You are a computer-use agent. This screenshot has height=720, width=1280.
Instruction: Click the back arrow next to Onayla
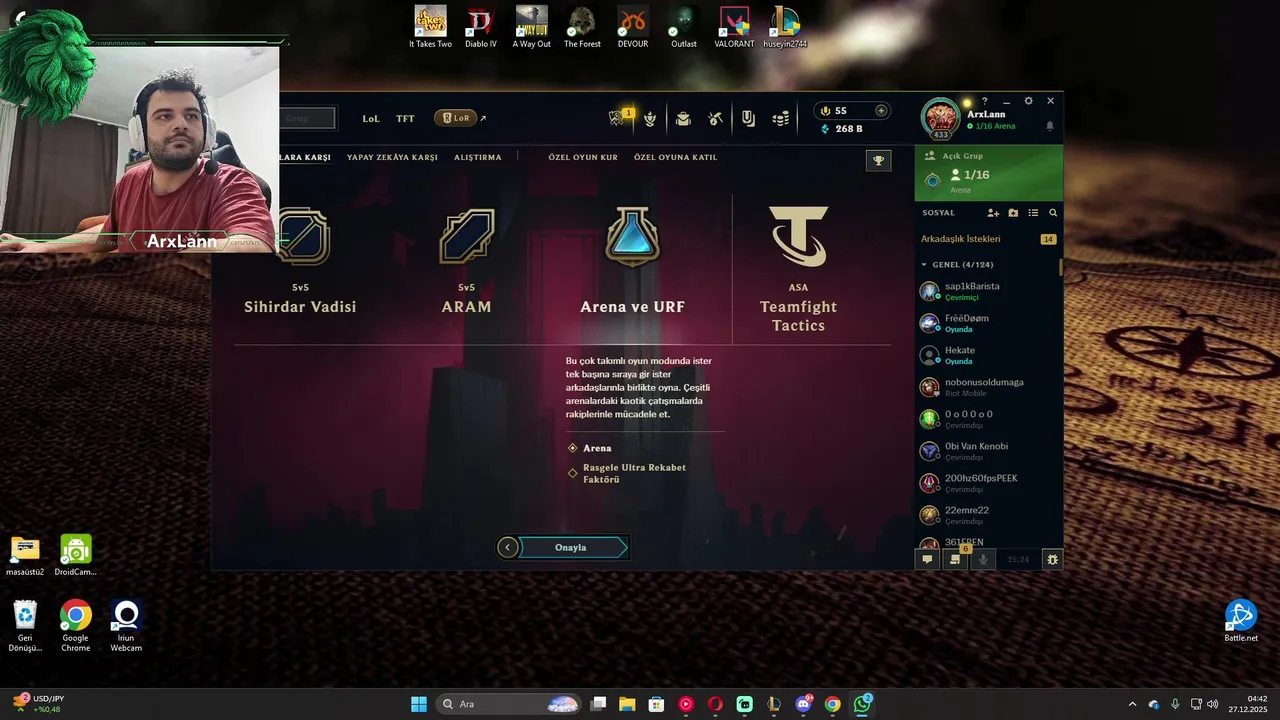pyautogui.click(x=508, y=547)
